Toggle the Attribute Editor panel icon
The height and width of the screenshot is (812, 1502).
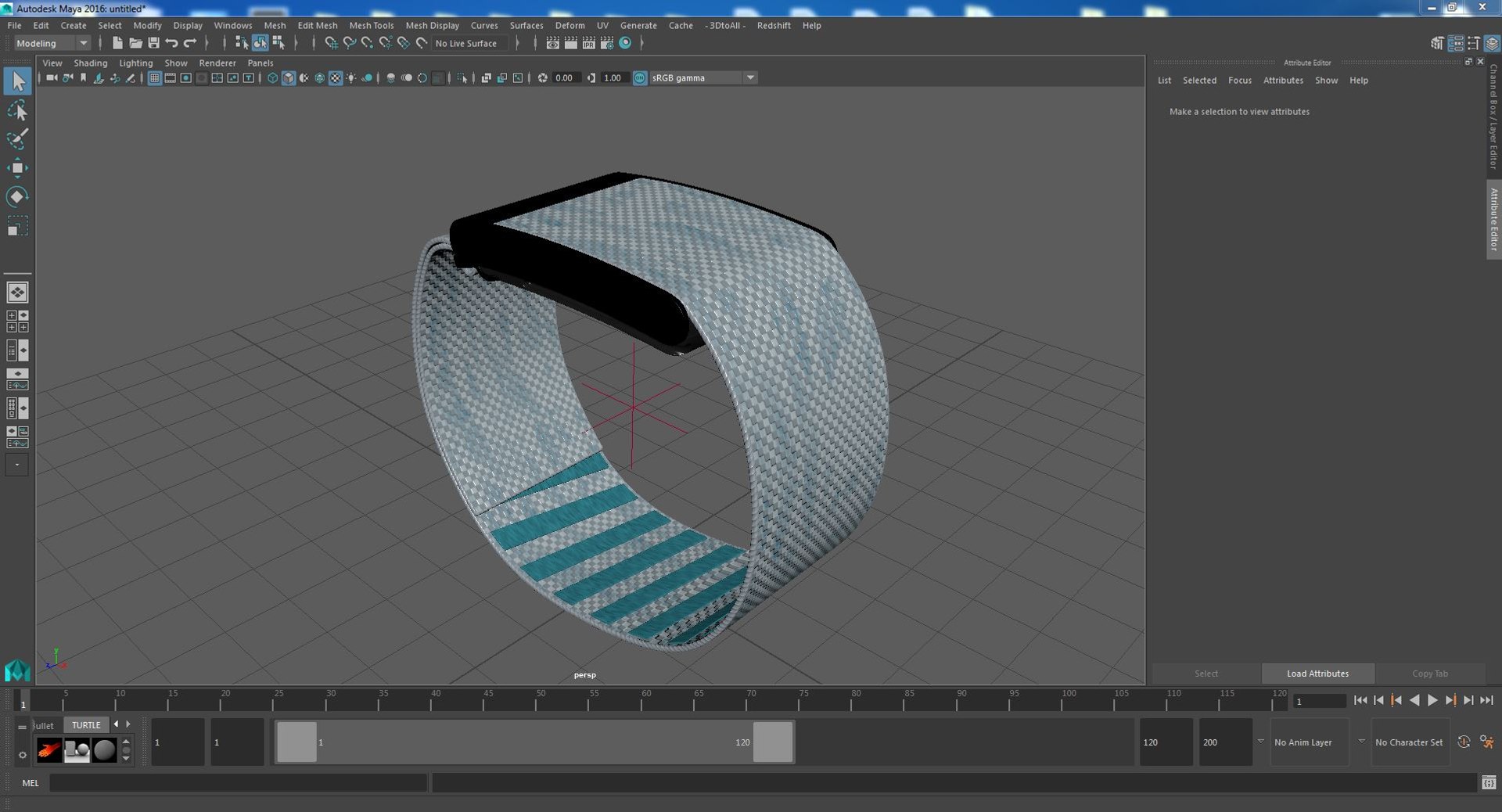[x=1455, y=44]
